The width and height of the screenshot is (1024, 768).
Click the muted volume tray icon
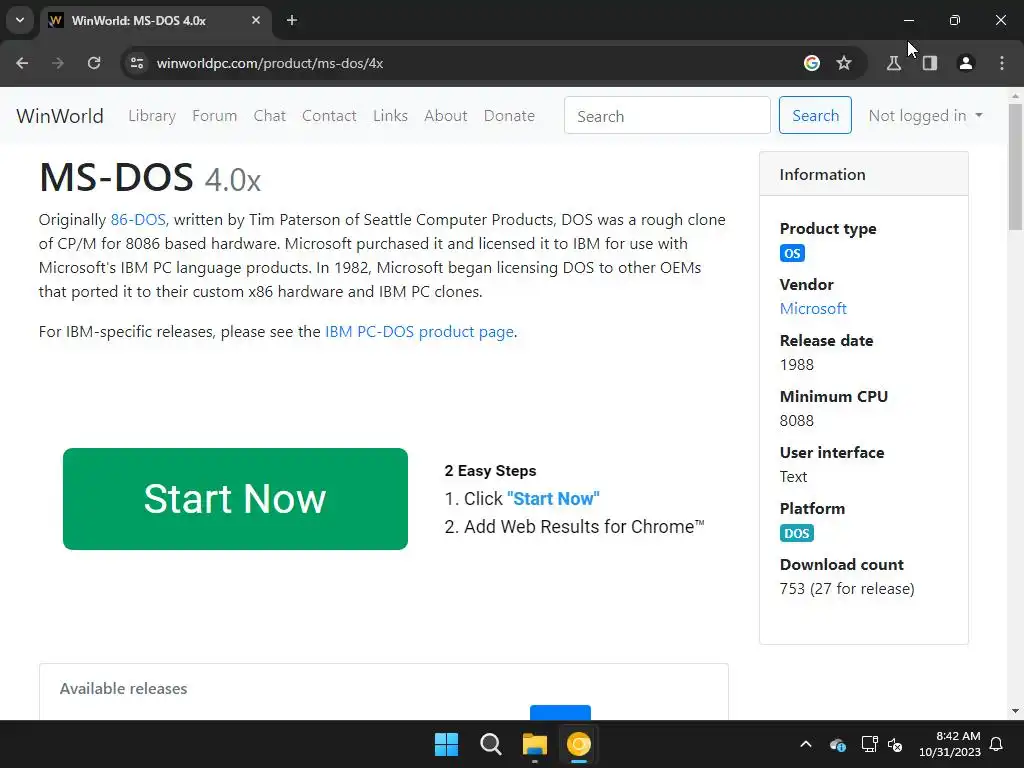tap(895, 744)
